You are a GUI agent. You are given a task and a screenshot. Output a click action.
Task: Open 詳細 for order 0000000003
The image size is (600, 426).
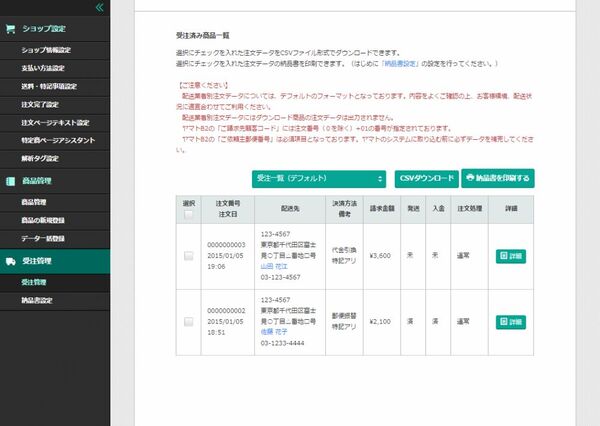(511, 256)
